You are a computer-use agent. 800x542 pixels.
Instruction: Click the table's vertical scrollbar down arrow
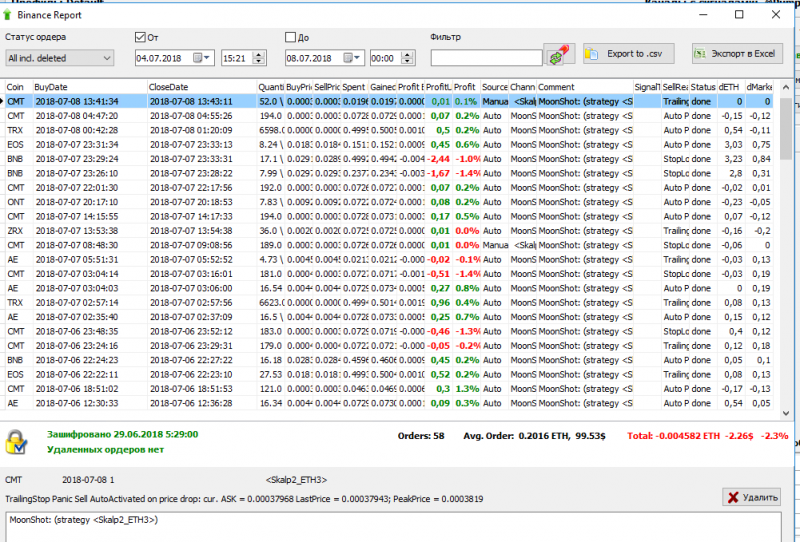[x=786, y=413]
